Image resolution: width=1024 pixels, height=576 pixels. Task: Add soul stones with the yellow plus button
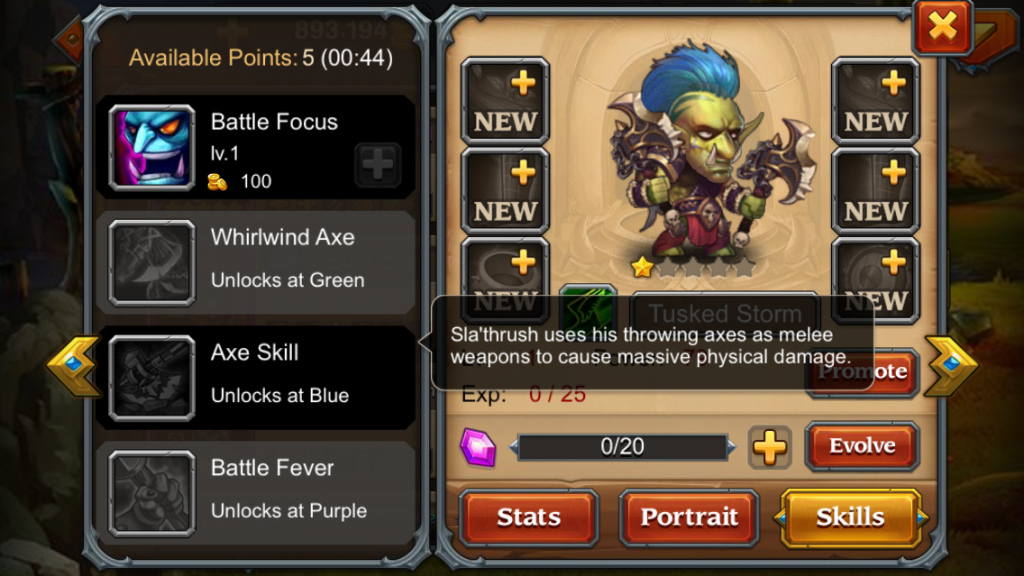point(769,448)
